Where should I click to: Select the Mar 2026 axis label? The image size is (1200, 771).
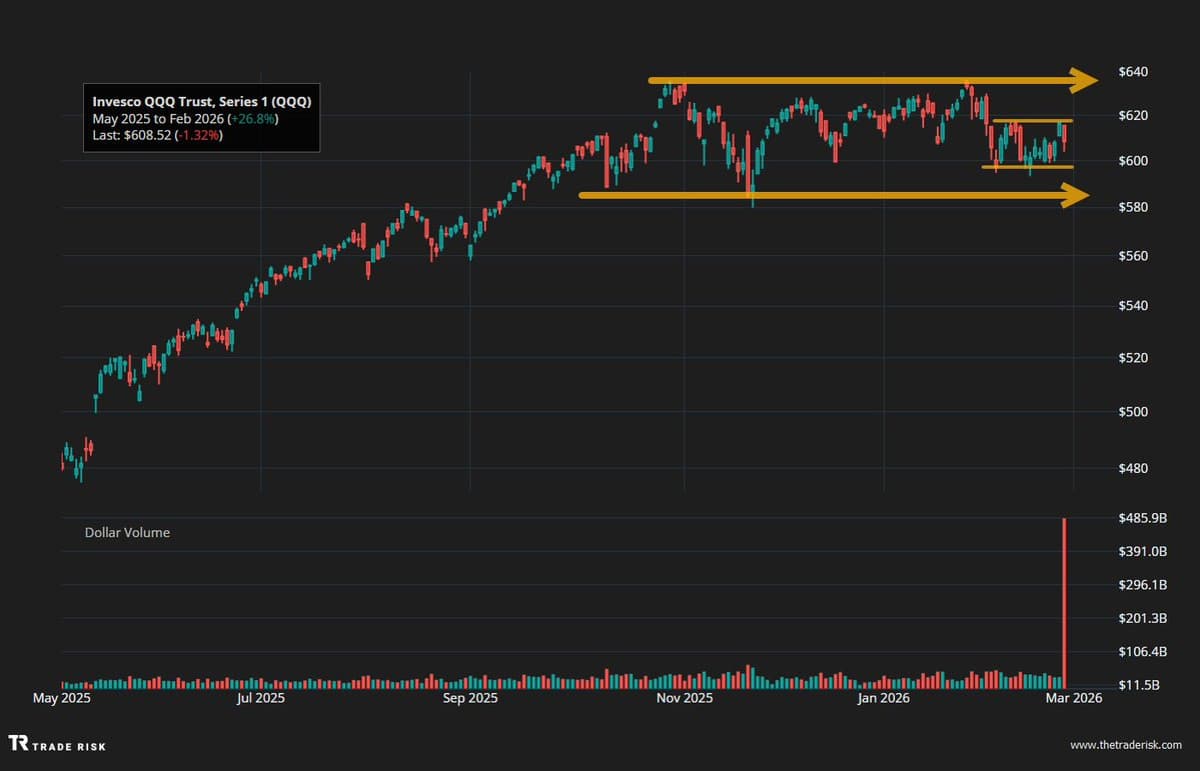pos(1075,698)
